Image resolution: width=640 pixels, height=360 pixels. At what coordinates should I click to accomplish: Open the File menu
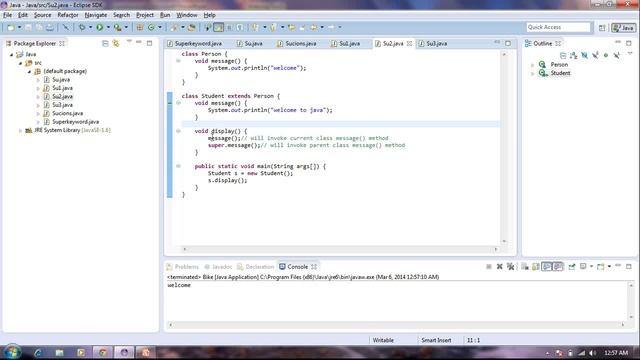[x=7, y=15]
